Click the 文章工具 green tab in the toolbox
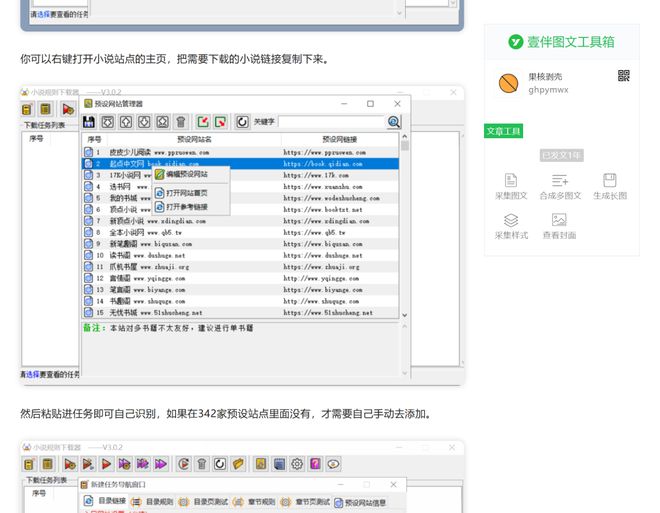660x513 pixels. [503, 131]
